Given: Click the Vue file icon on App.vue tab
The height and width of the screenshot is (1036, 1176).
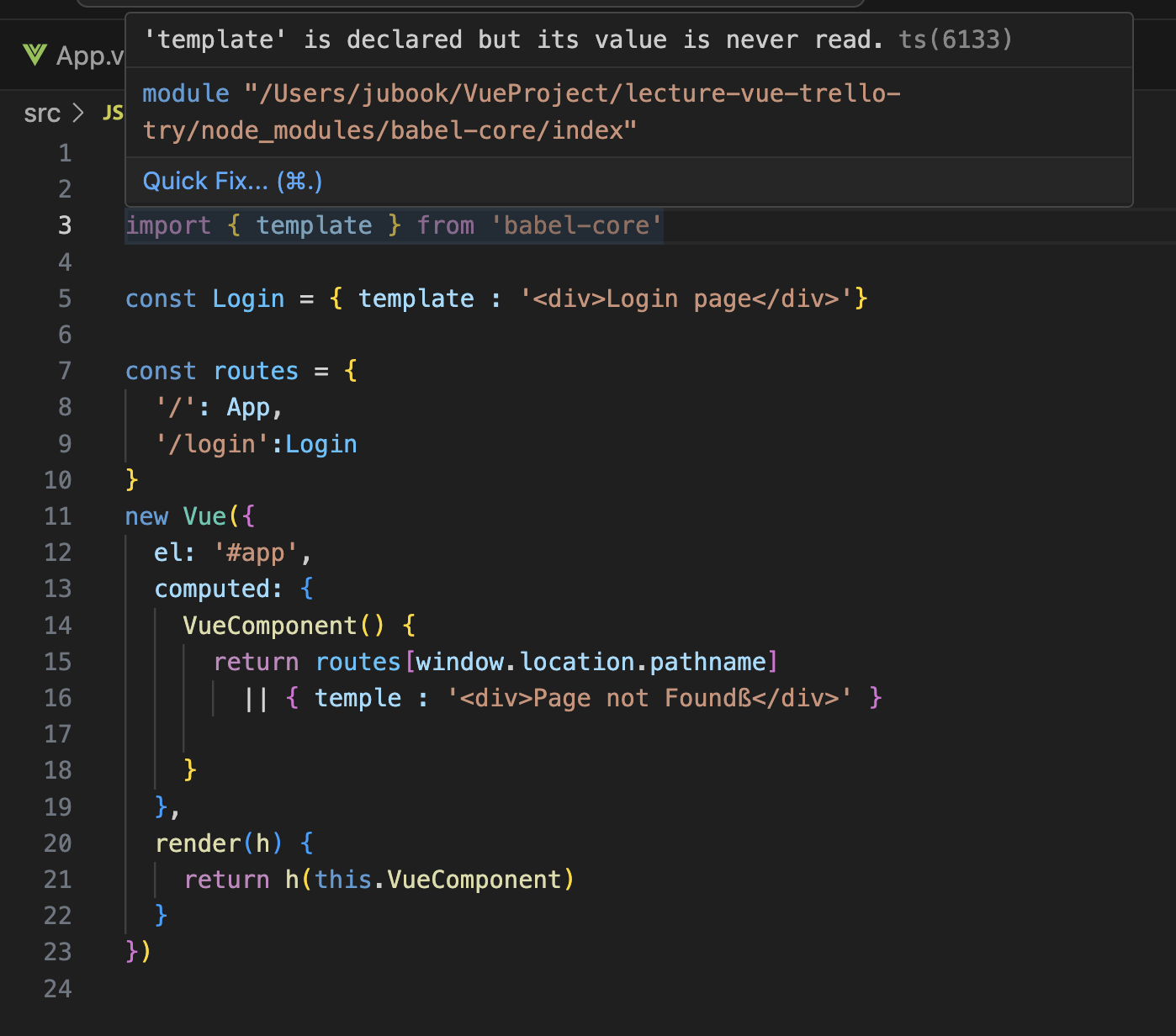Looking at the screenshot, I should (34, 55).
